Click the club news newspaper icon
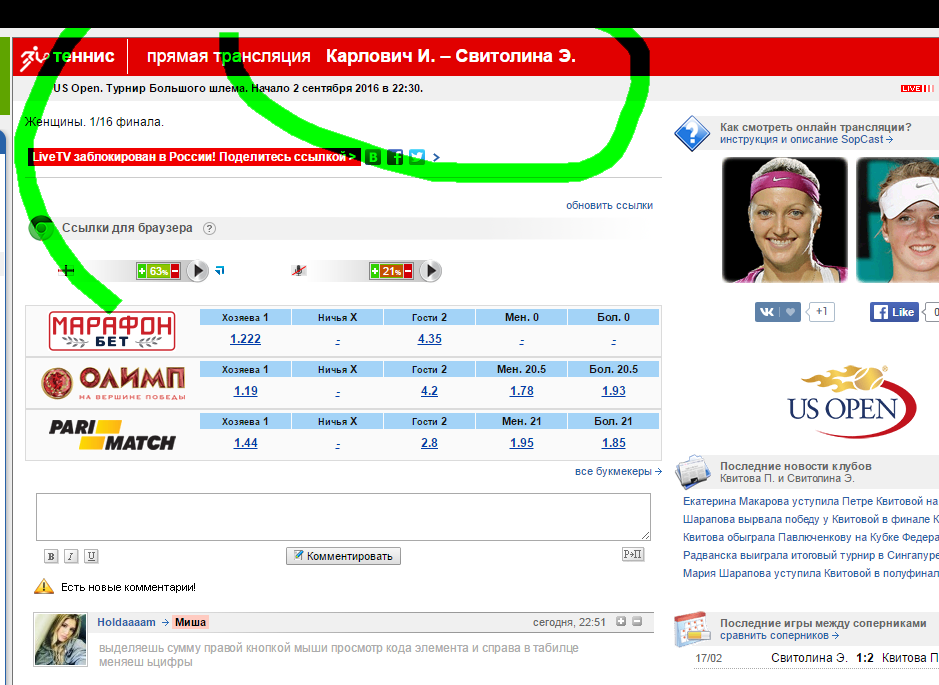This screenshot has width=939, height=685. [x=693, y=472]
